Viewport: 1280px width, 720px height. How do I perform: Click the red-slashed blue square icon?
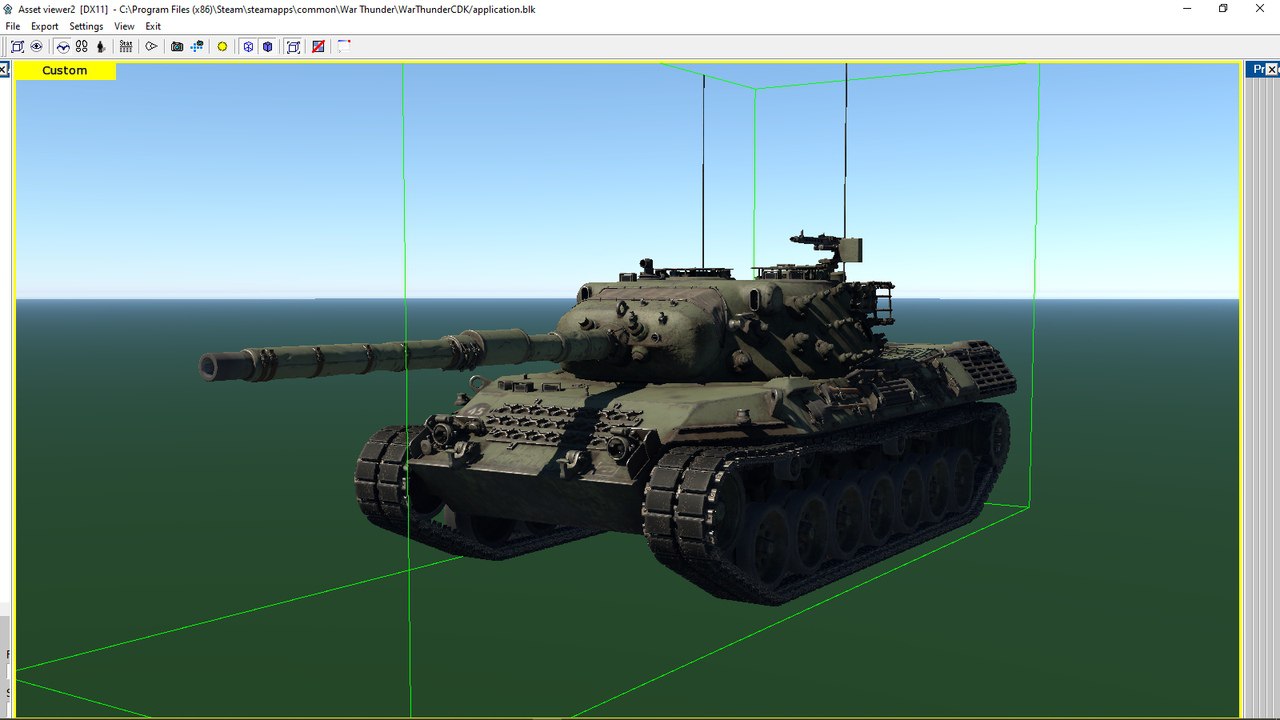coord(318,47)
